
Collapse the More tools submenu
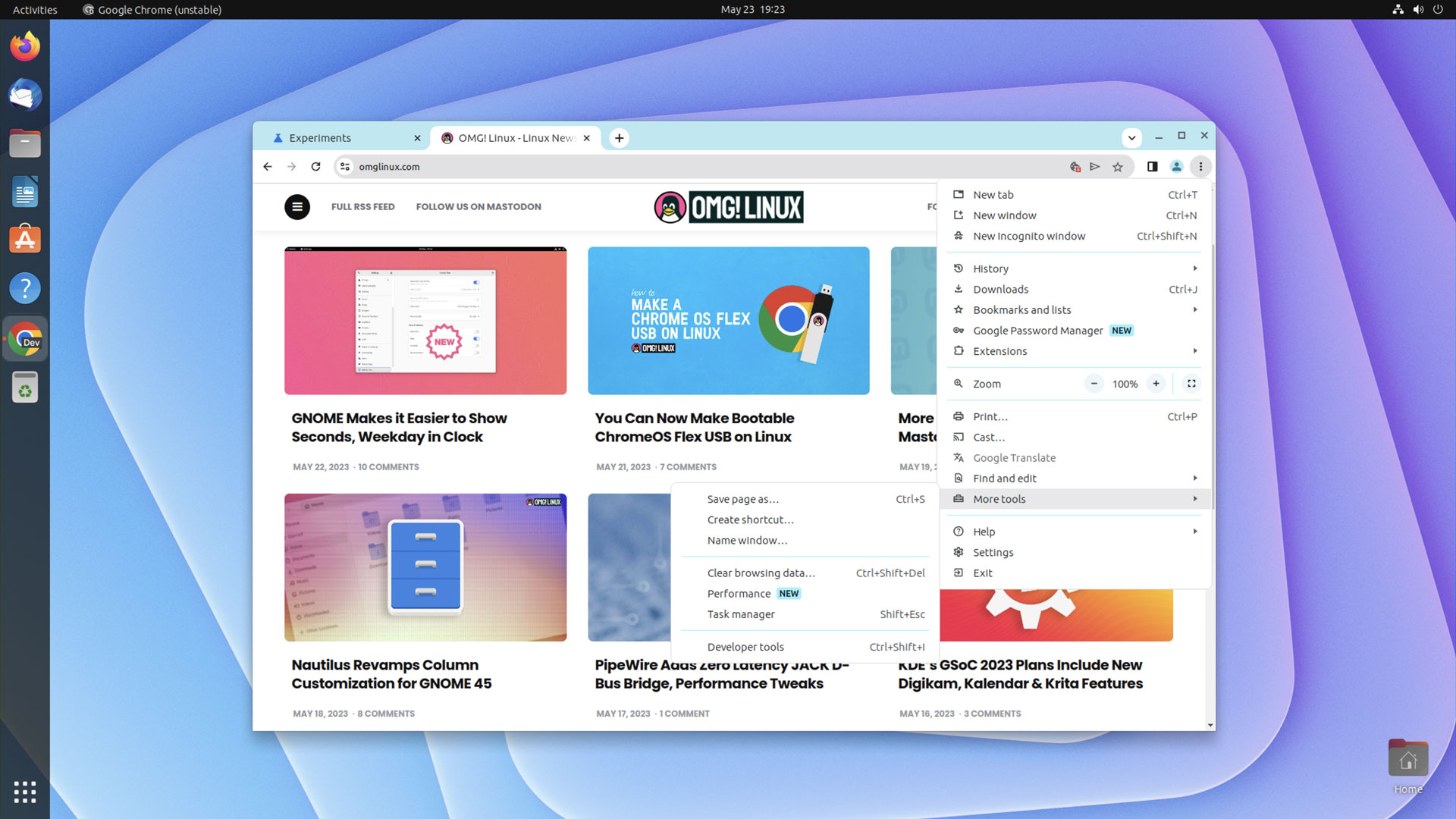click(x=1075, y=499)
